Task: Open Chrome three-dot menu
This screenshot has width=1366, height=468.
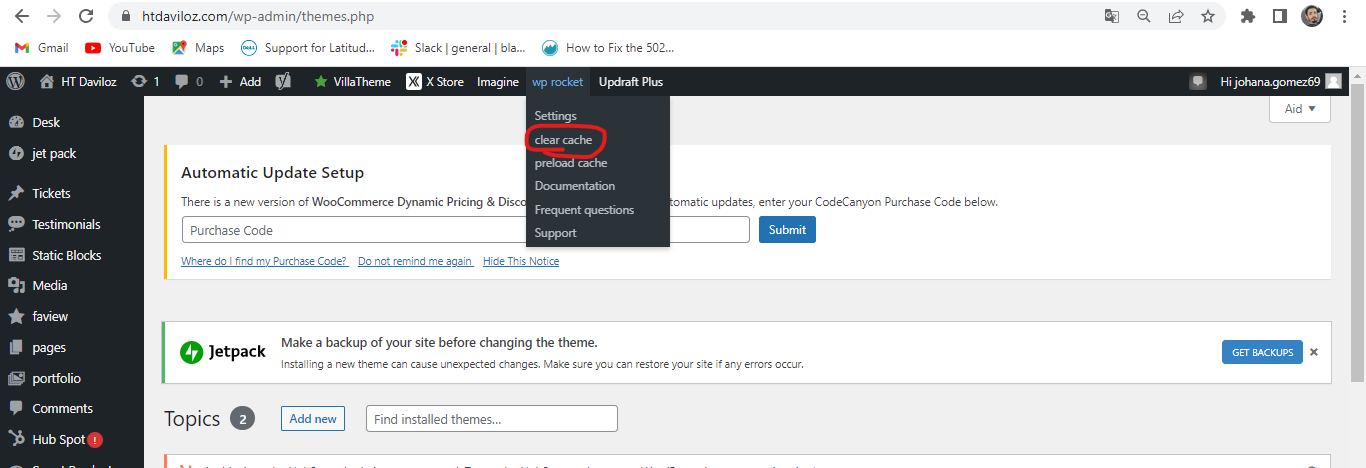Action: tap(1345, 16)
